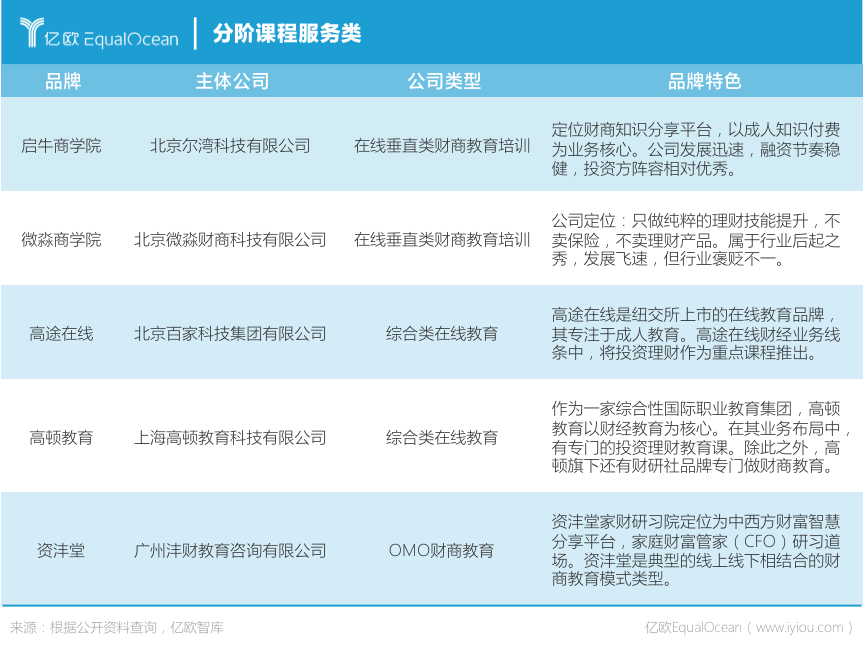Click the EqualOcean logo icon
Image resolution: width=865 pixels, height=649 pixels.
32,31
